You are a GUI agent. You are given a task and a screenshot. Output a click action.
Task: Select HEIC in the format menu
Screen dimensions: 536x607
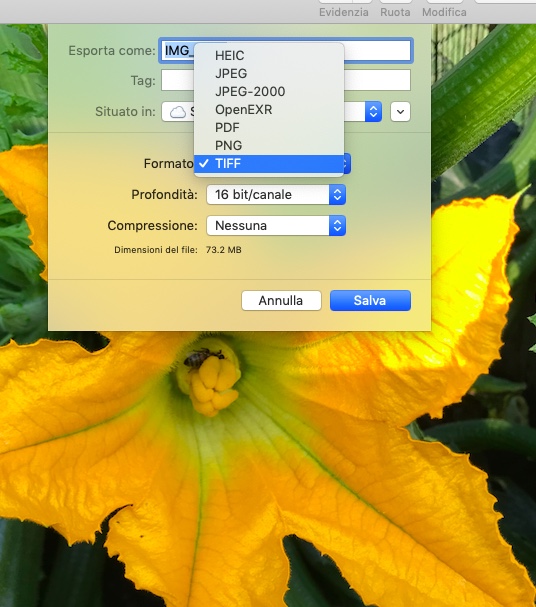click(x=269, y=55)
